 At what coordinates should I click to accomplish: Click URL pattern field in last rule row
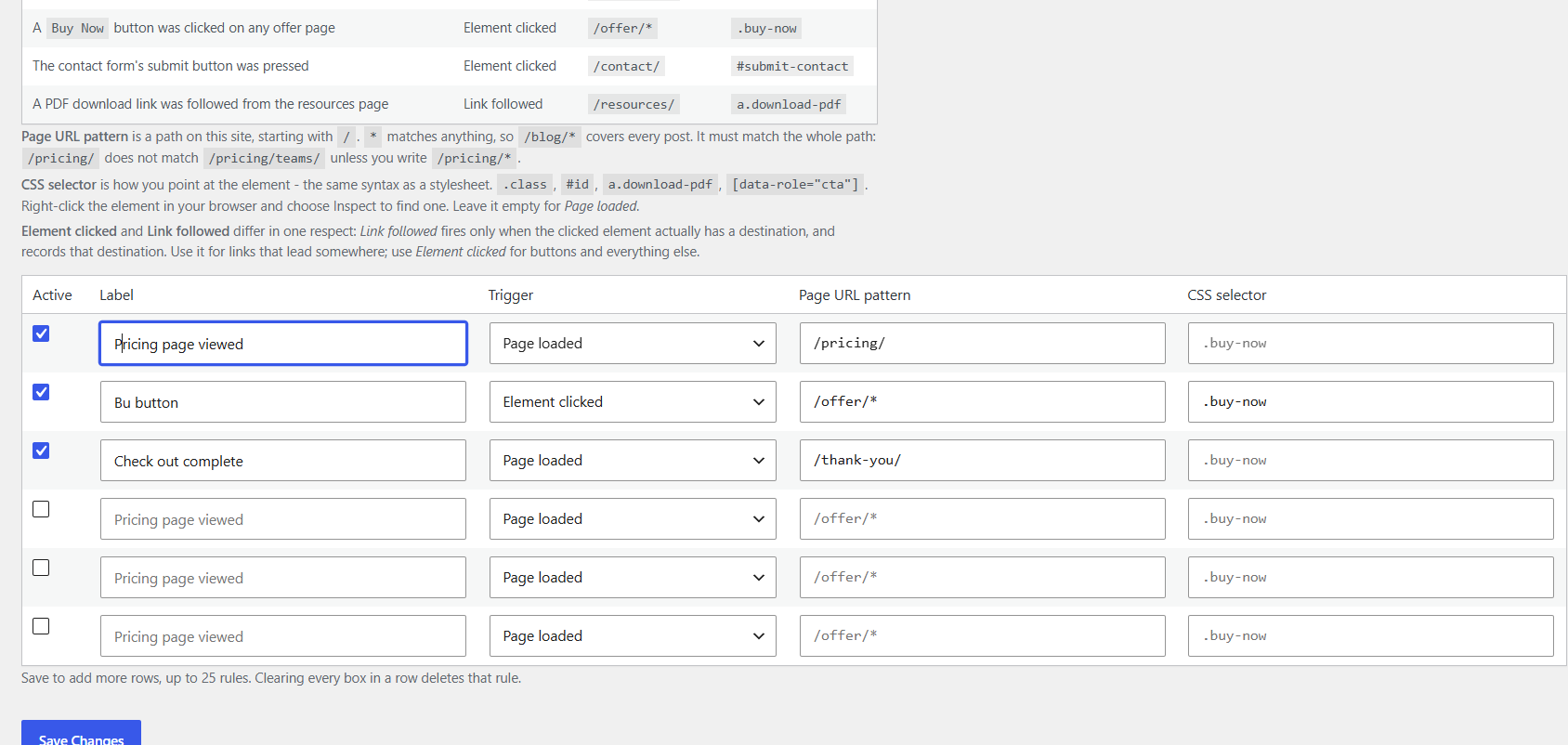982,636
